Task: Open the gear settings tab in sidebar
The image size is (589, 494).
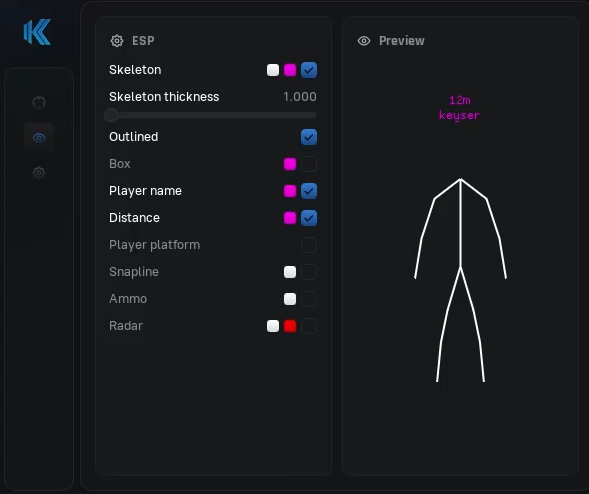Action: 39,172
